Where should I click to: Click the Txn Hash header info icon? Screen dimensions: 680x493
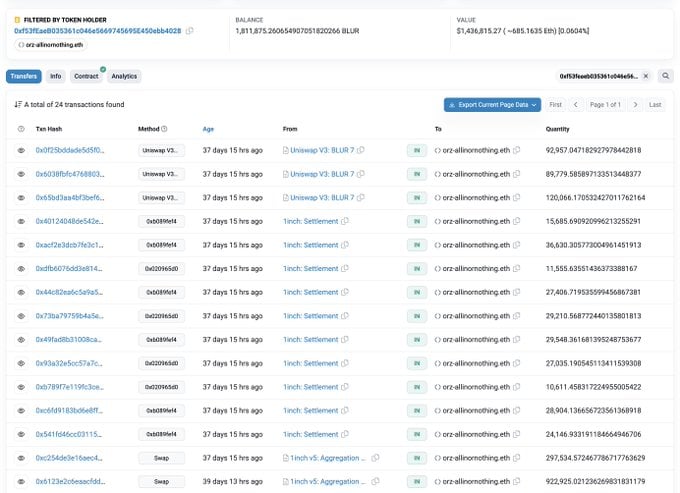pos(21,129)
